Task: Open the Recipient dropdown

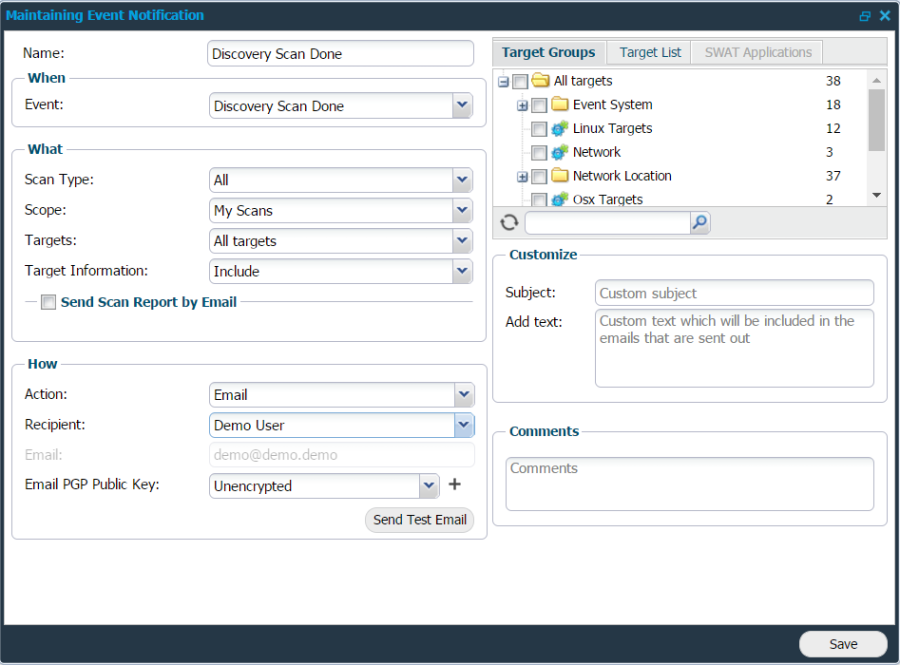Action: [x=461, y=425]
